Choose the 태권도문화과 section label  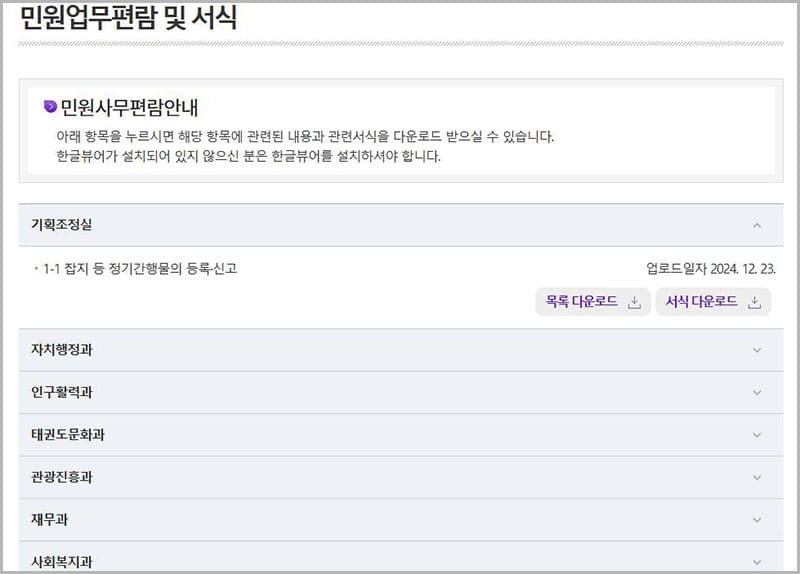(68, 435)
